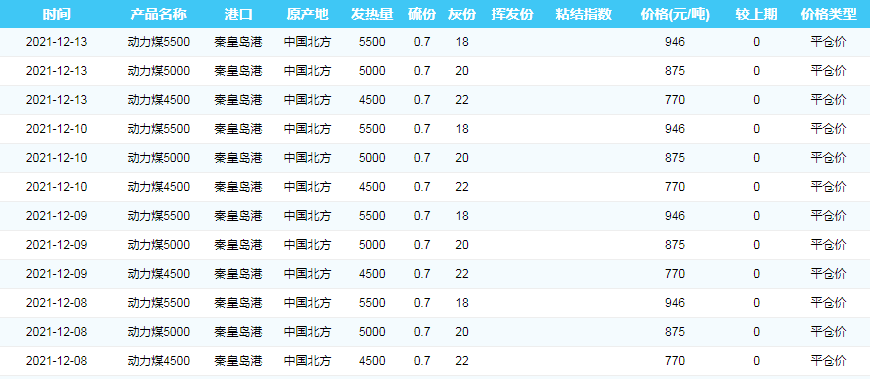This screenshot has height=379, width=871.
Task: Click price 875 in 2021-12-08 动力煤5000 row
Action: click(x=675, y=332)
